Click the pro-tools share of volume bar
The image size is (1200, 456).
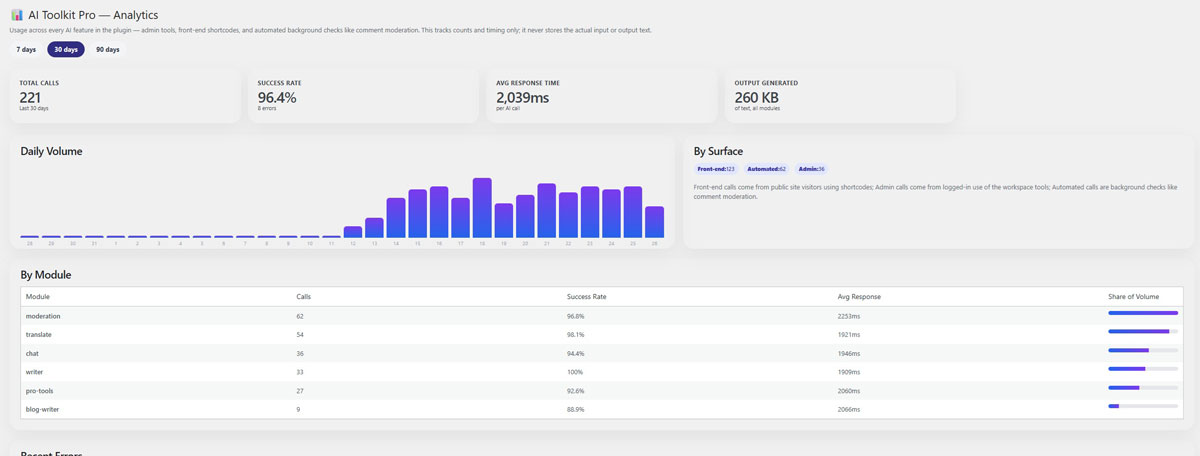click(1143, 387)
